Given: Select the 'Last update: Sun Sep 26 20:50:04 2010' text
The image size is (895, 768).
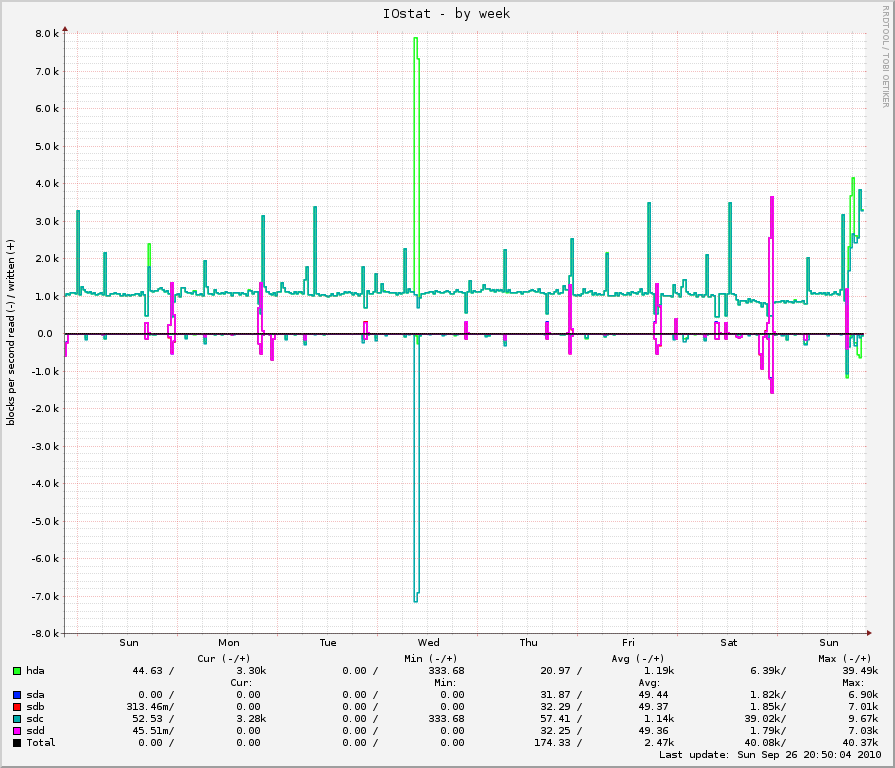Looking at the screenshot, I should (x=771, y=755).
